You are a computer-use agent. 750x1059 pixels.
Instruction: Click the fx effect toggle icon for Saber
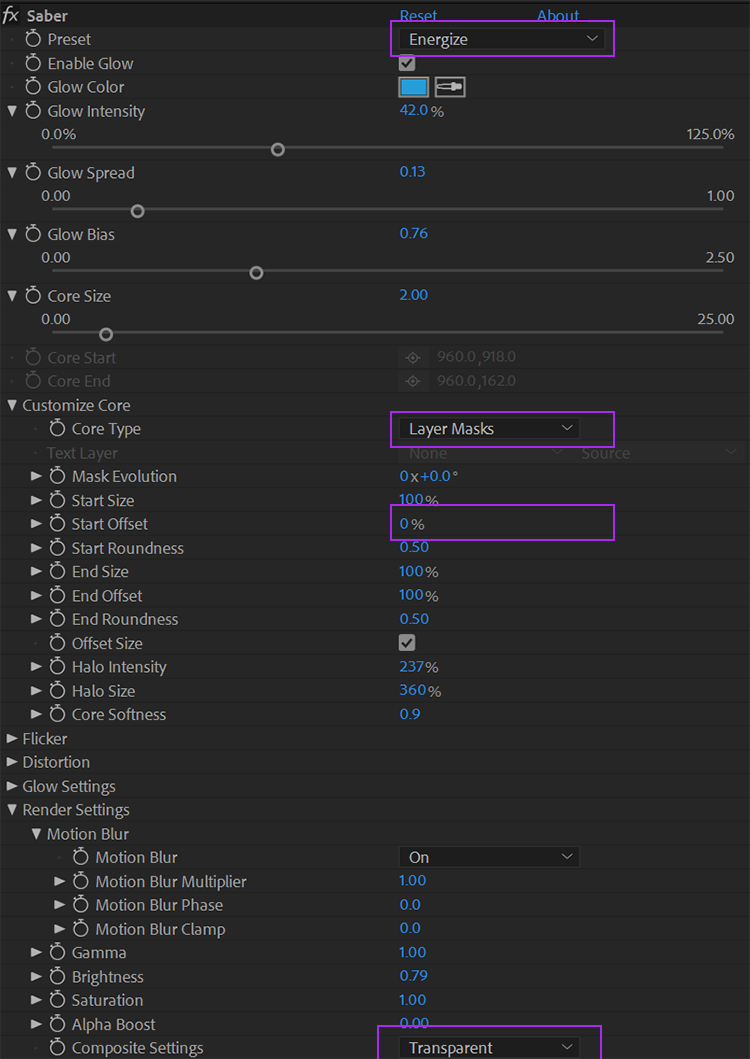coord(11,16)
